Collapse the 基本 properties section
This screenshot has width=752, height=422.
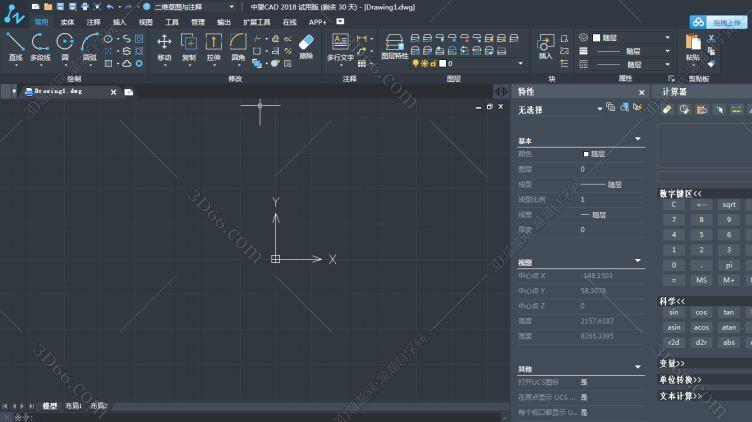click(638, 139)
